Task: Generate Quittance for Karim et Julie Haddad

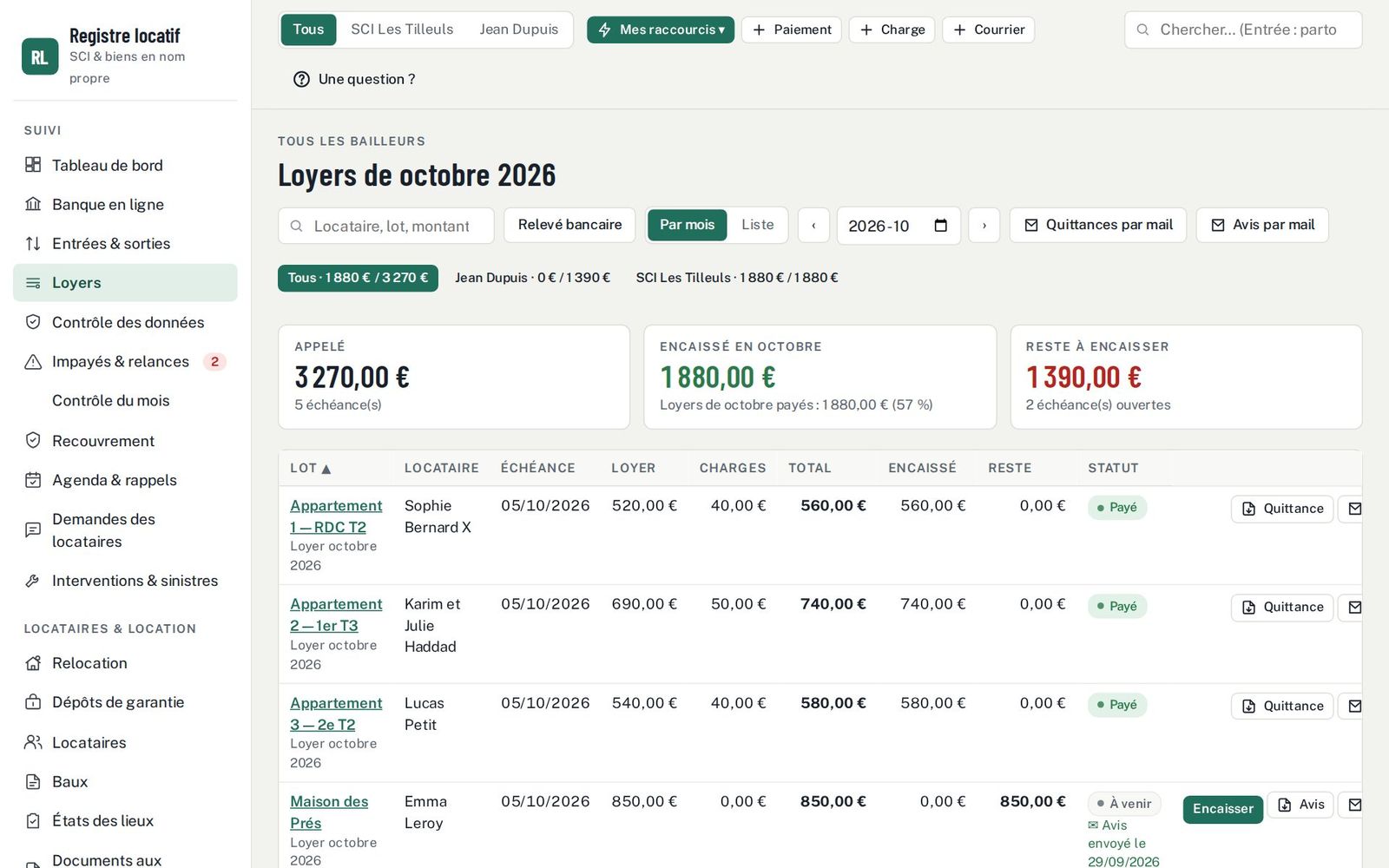Action: 1282,607
